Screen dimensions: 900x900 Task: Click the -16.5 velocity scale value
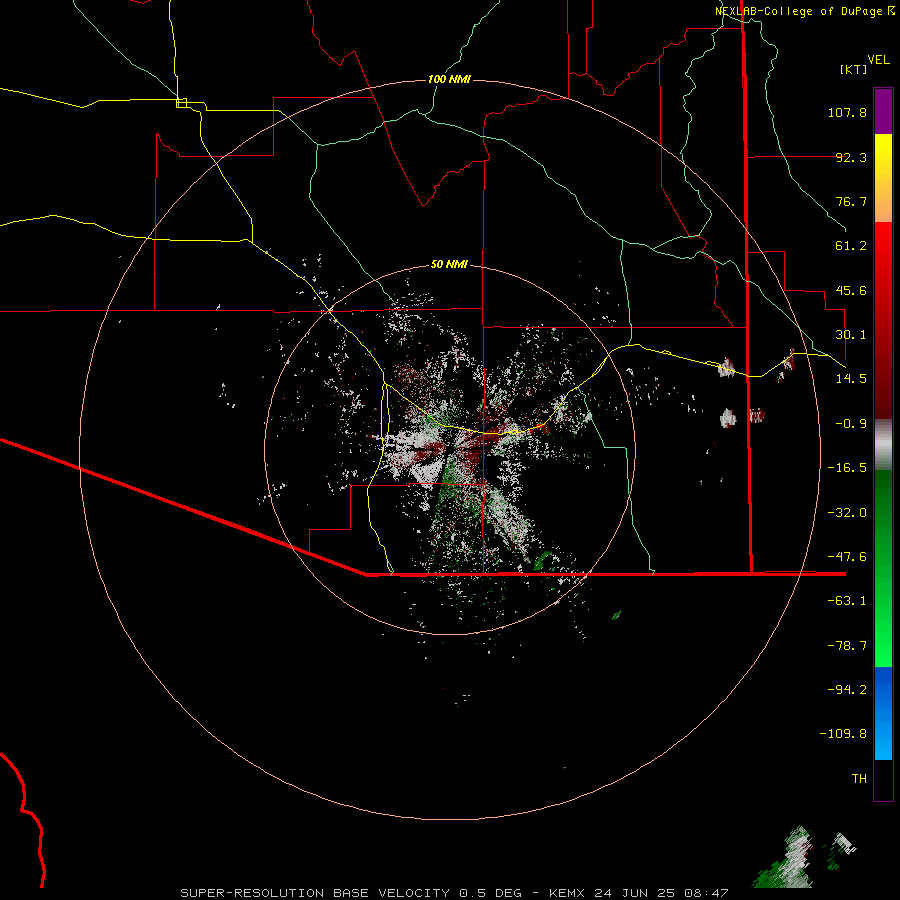[847, 468]
